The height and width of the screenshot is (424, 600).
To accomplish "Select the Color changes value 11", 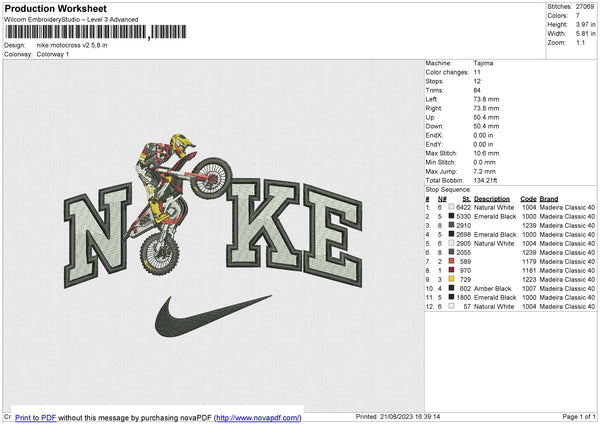I will [x=477, y=72].
